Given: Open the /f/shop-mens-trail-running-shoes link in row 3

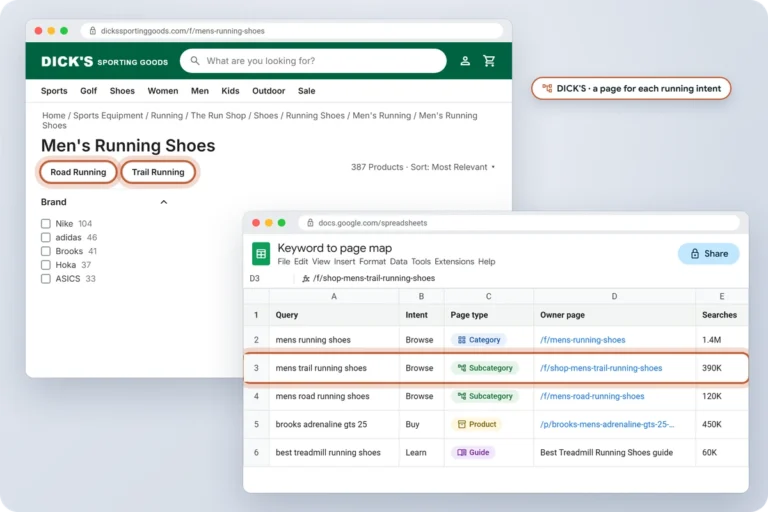Looking at the screenshot, I should coord(601,368).
